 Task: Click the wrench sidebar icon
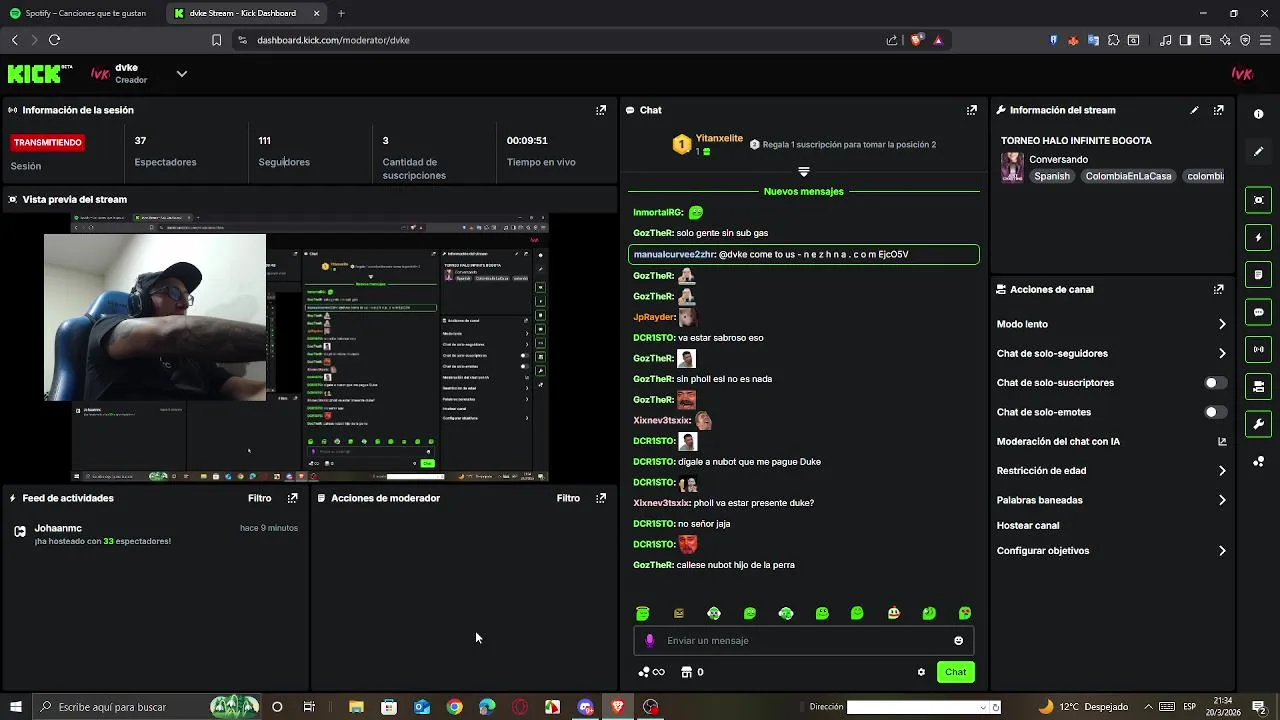[x=1258, y=424]
